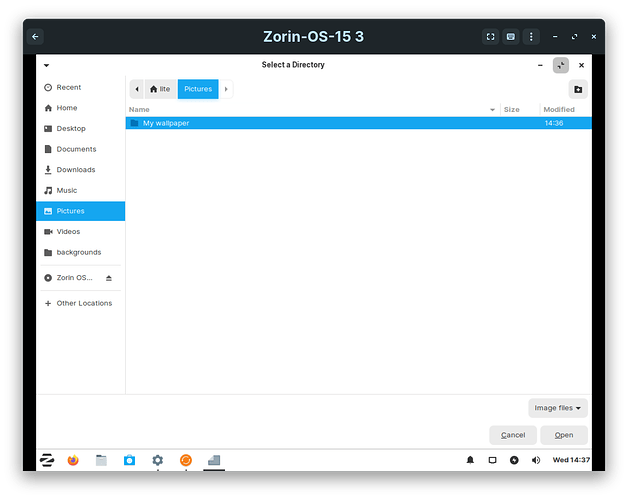Switch to the active dialog taskbar item
This screenshot has height=500, width=629.
click(214, 460)
